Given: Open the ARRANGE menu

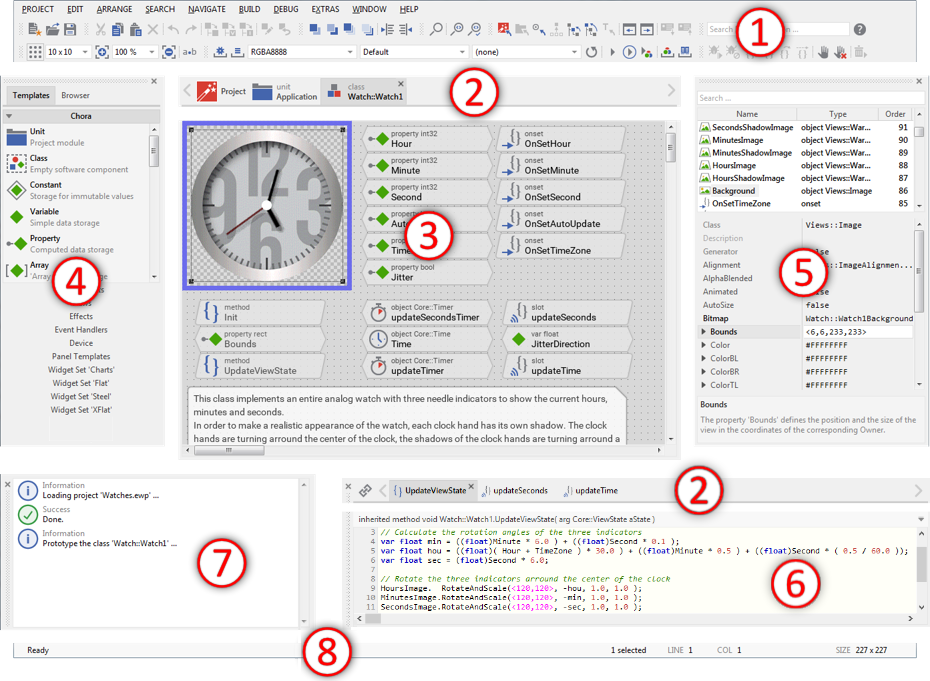Looking at the screenshot, I should point(114,9).
